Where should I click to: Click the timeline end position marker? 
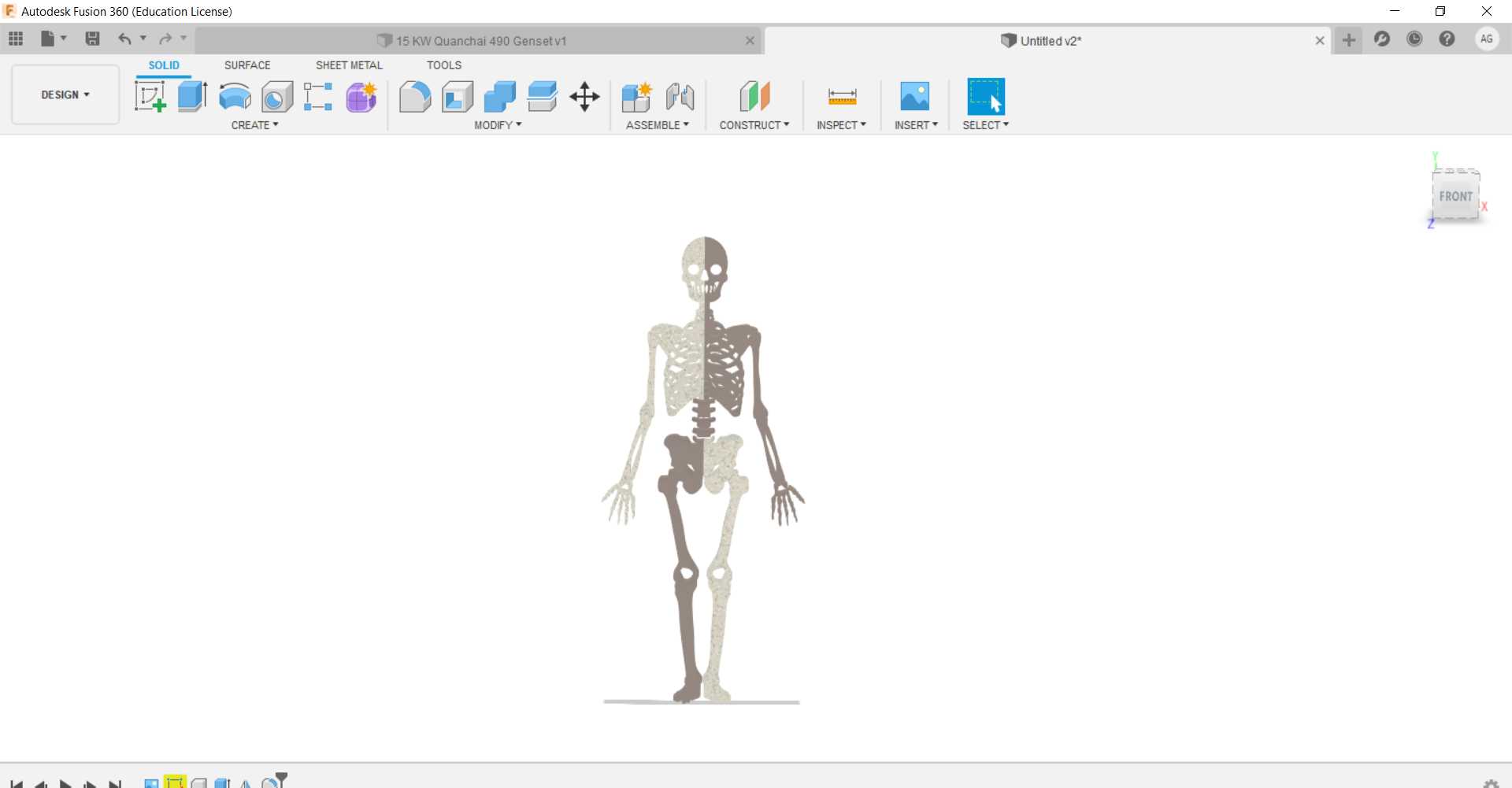click(282, 778)
